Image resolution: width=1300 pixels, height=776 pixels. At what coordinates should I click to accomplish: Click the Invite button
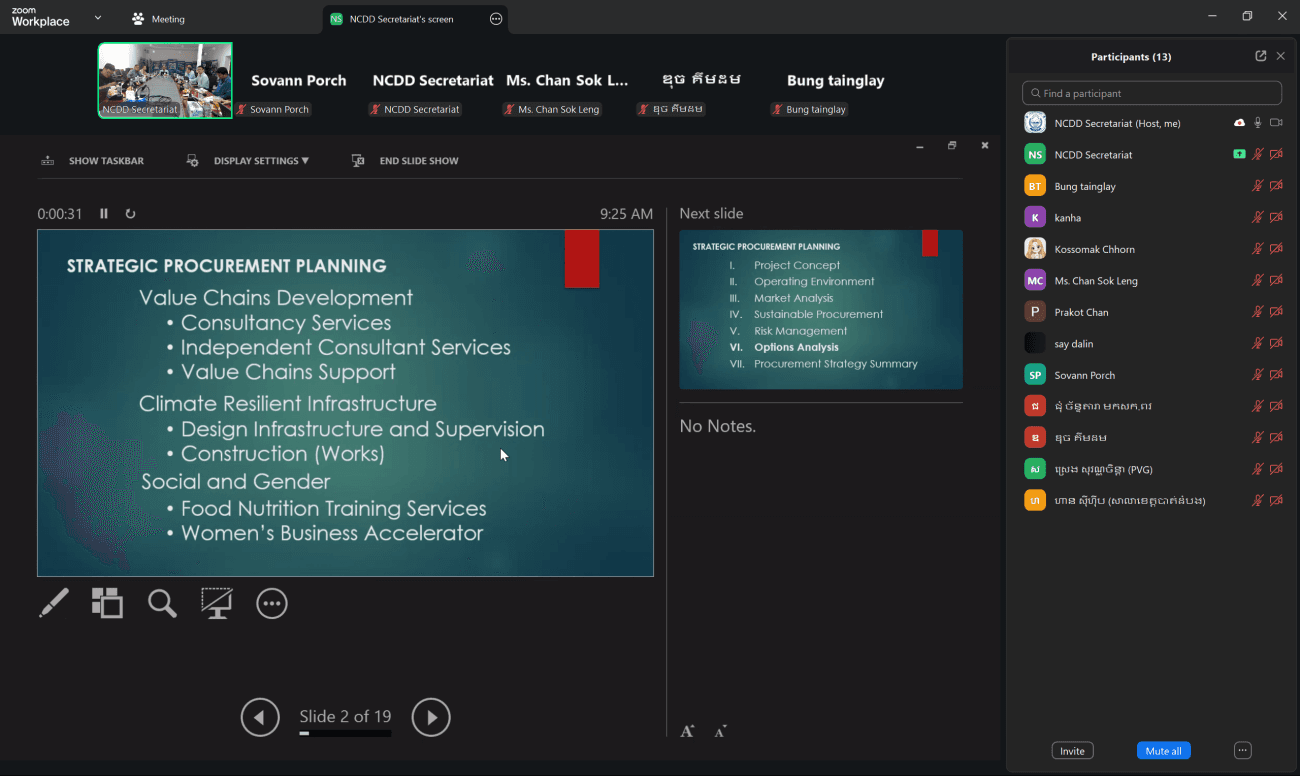click(x=1072, y=751)
